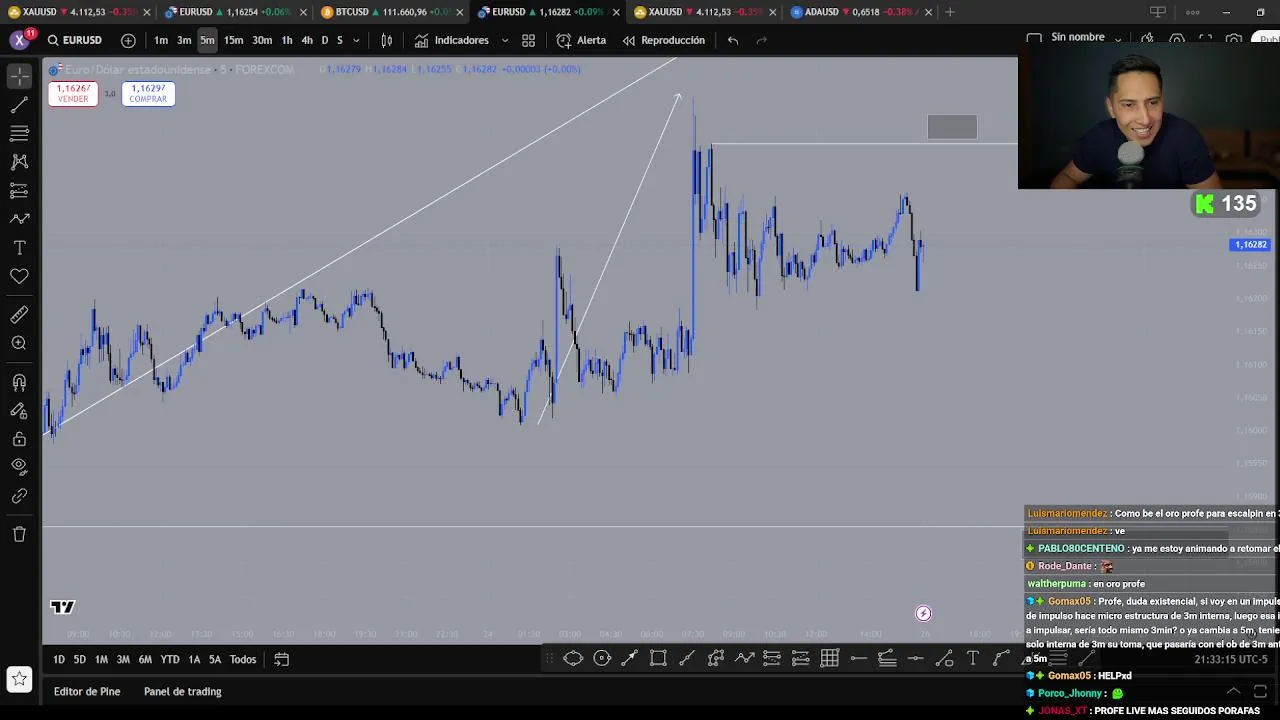Screen dimensions: 1280x720
Task: Open the link drawings tool icon
Action: tap(19, 496)
